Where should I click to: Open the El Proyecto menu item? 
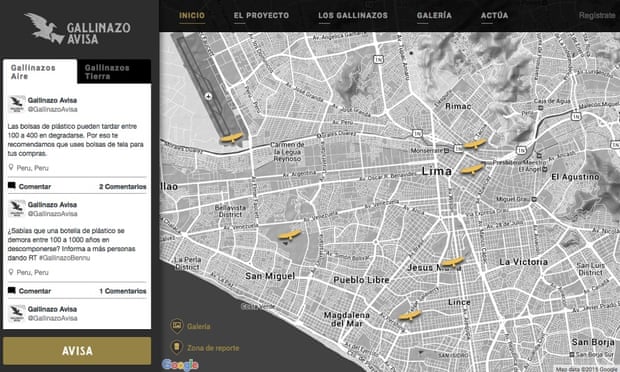coord(261,15)
